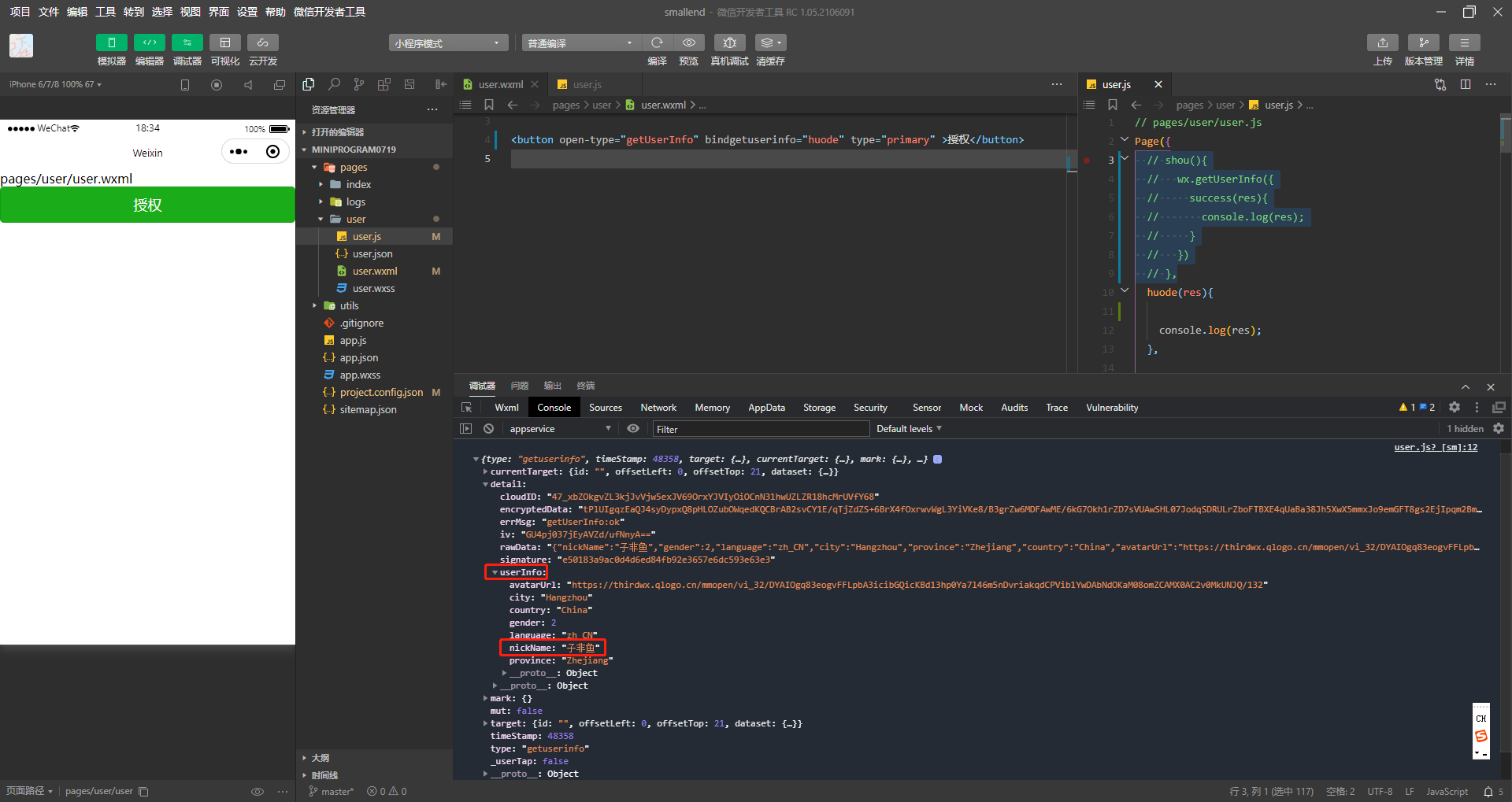Open the visualization tool icon
This screenshot has width=1512, height=802.
click(224, 43)
